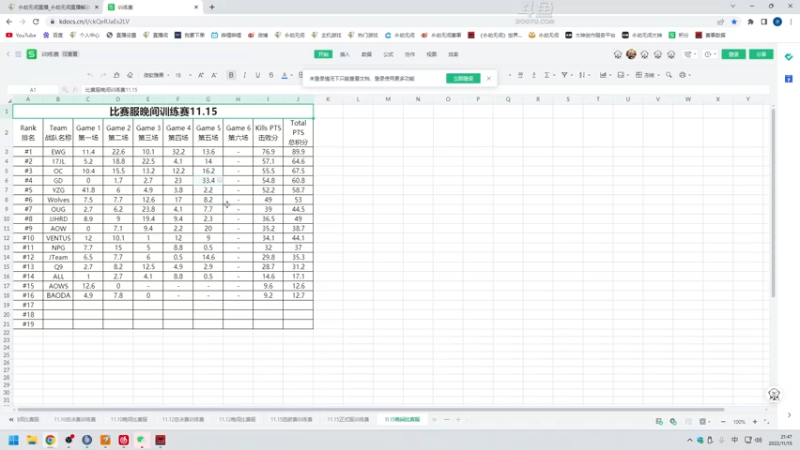This screenshot has height=450, width=800.
Task: Click the photo collaborator avatar
Action: 631,54
